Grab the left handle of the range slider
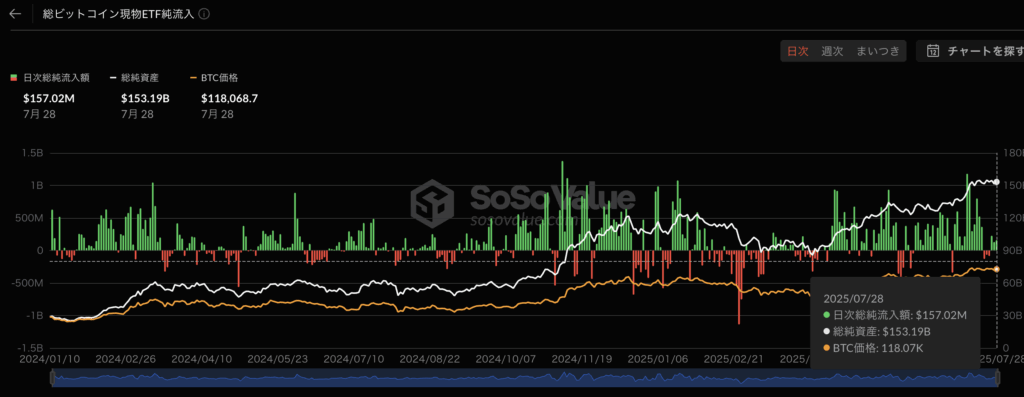Image resolution: width=1024 pixels, height=397 pixels. 51,378
